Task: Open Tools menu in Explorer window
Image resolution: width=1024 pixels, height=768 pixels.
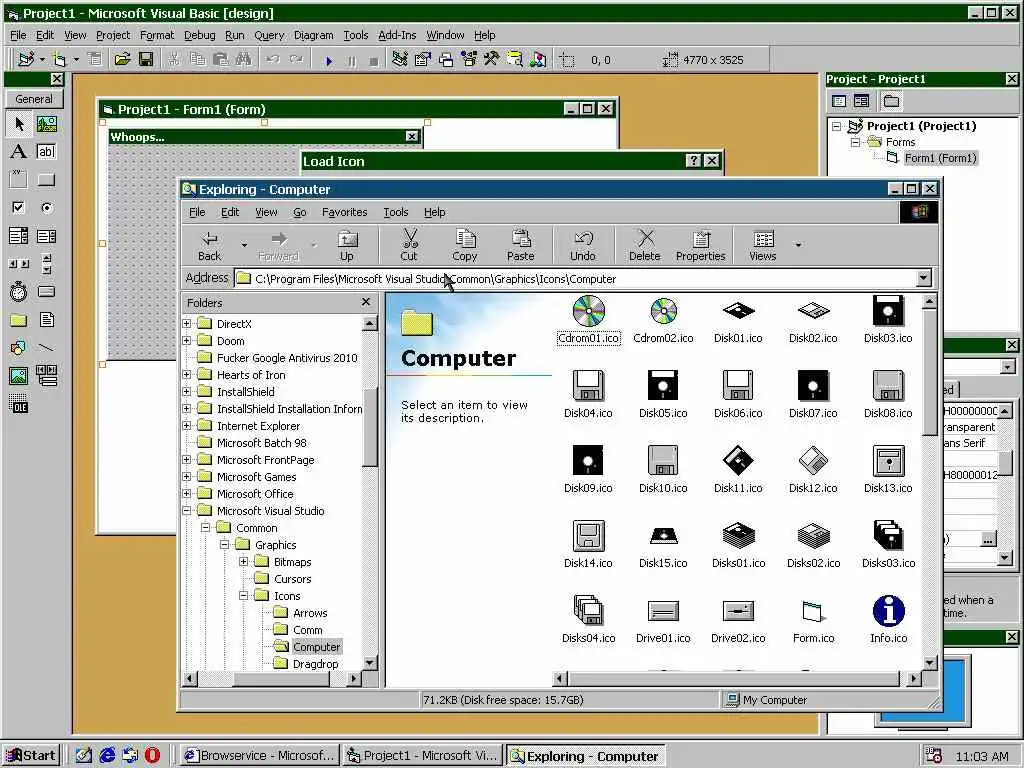Action: (396, 212)
